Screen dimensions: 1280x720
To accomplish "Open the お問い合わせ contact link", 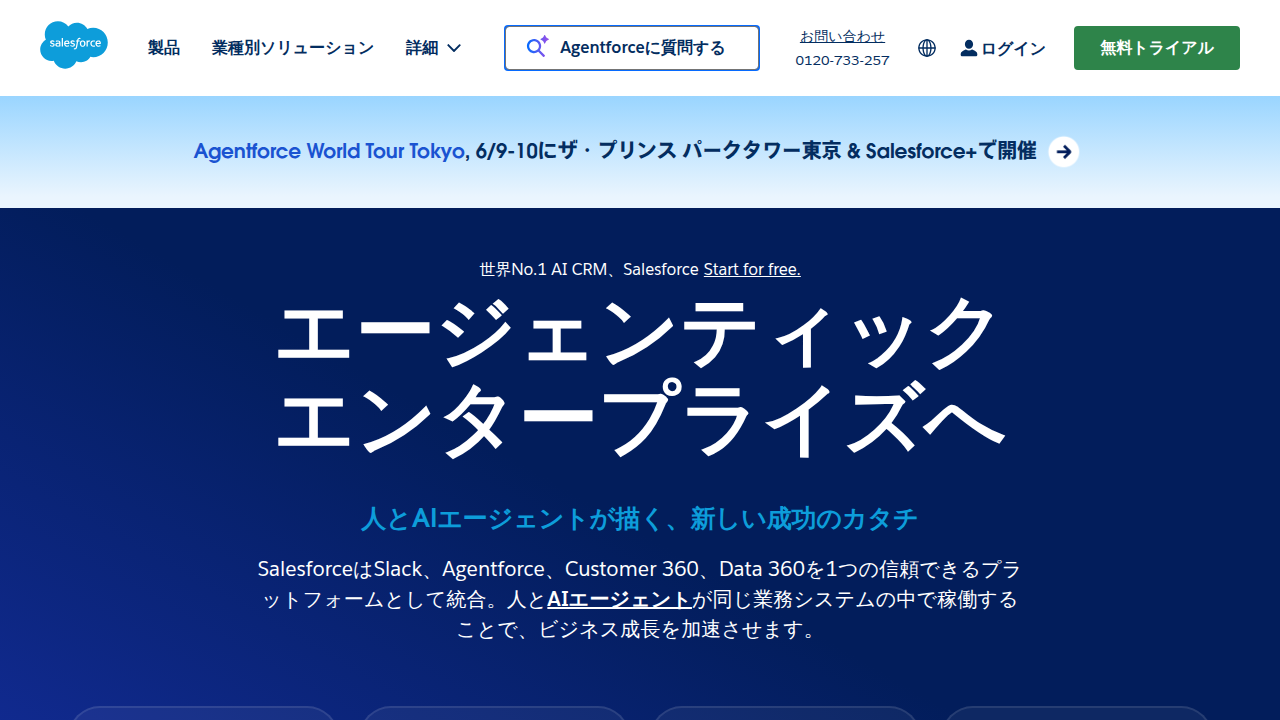I will (842, 36).
